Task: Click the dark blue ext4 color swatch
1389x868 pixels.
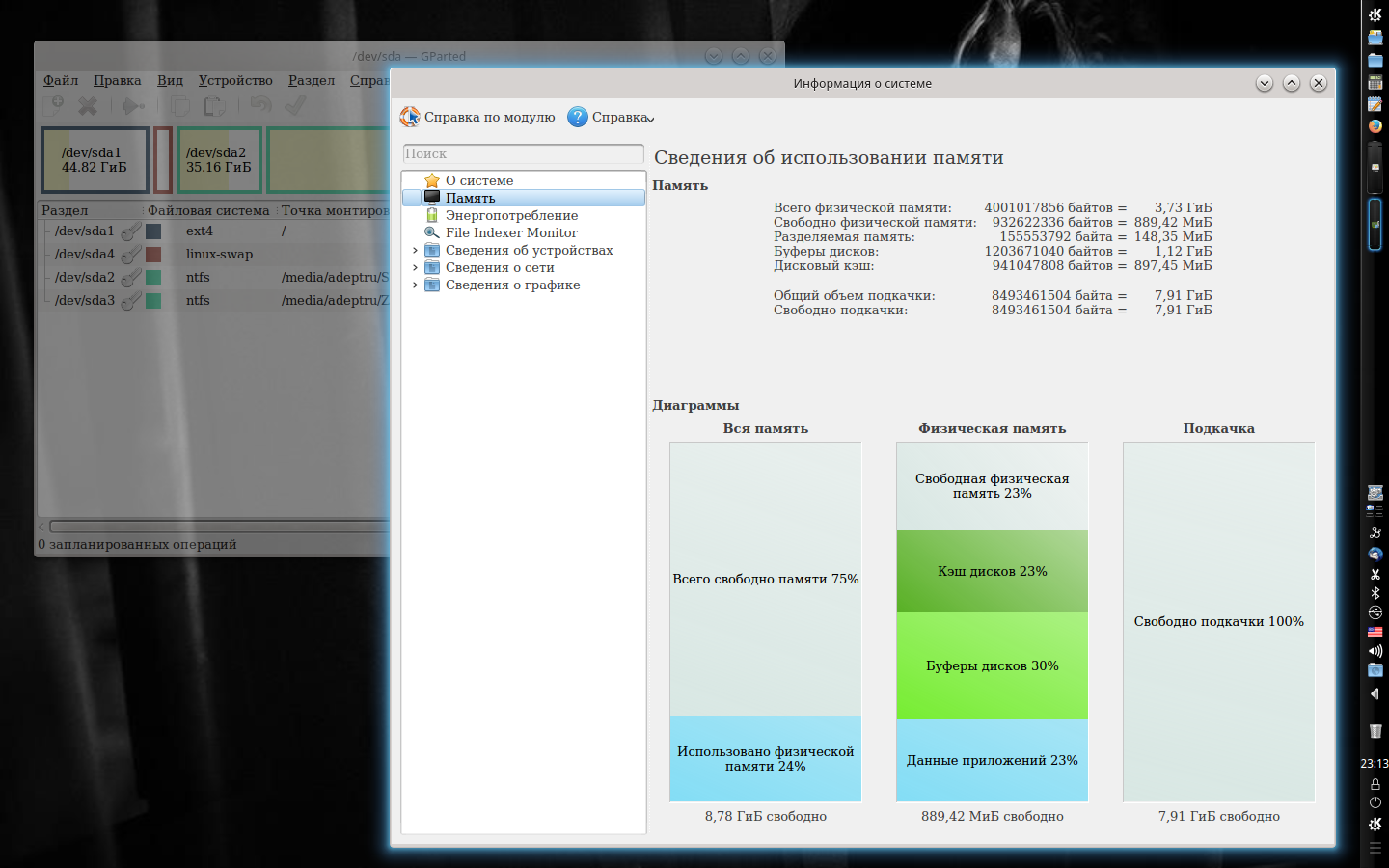Action: [x=153, y=231]
